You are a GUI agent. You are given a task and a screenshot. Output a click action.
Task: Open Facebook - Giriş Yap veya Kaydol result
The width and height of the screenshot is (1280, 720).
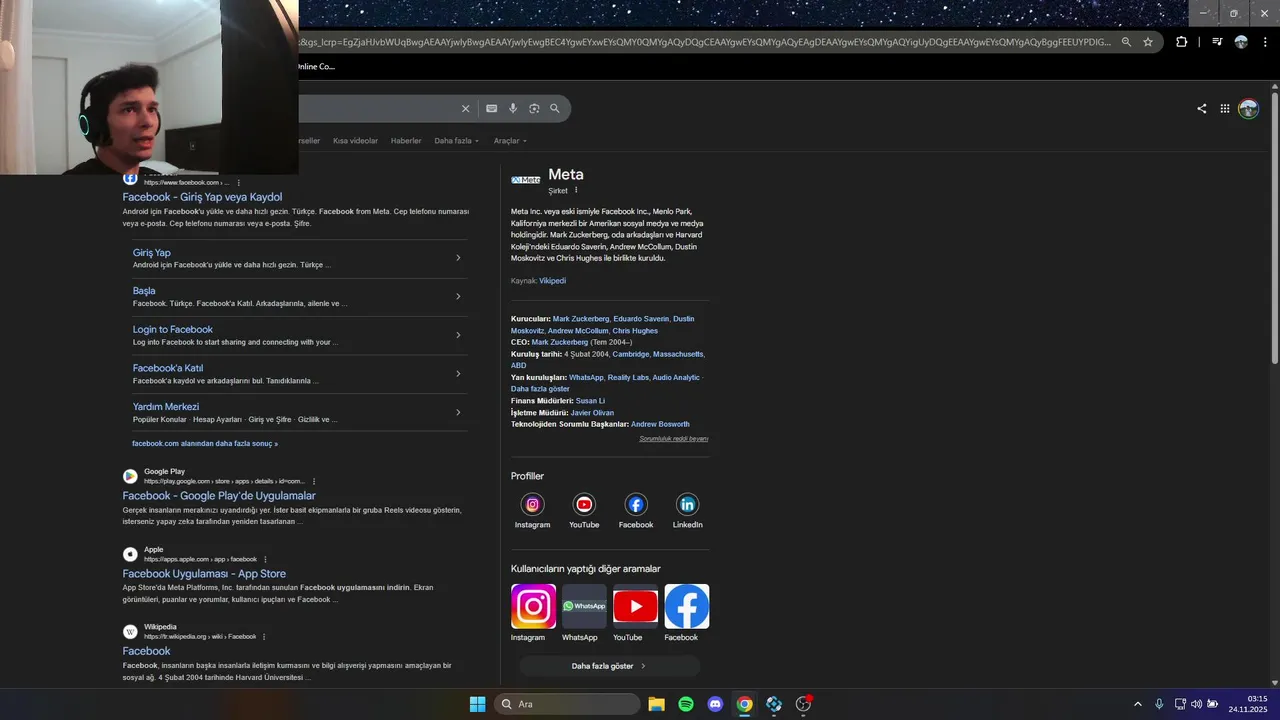(x=202, y=197)
